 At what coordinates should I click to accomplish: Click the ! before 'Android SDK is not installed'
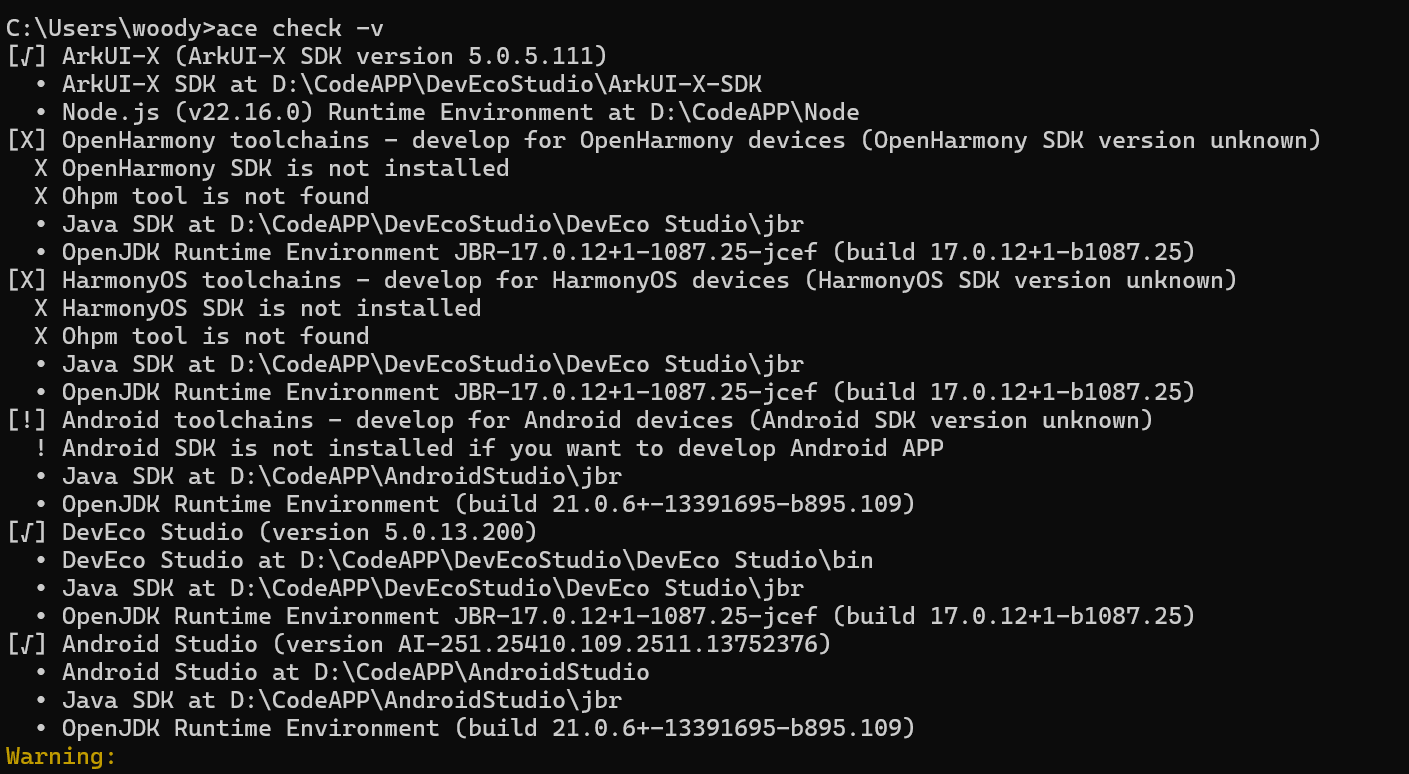[x=41, y=448]
